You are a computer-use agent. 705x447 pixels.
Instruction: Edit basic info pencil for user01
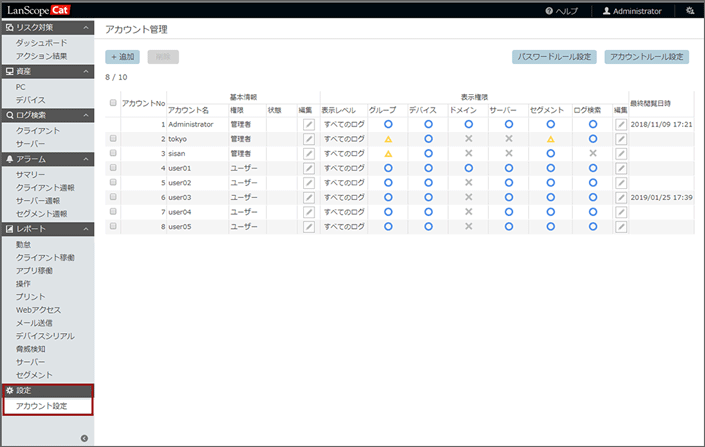coord(308,168)
